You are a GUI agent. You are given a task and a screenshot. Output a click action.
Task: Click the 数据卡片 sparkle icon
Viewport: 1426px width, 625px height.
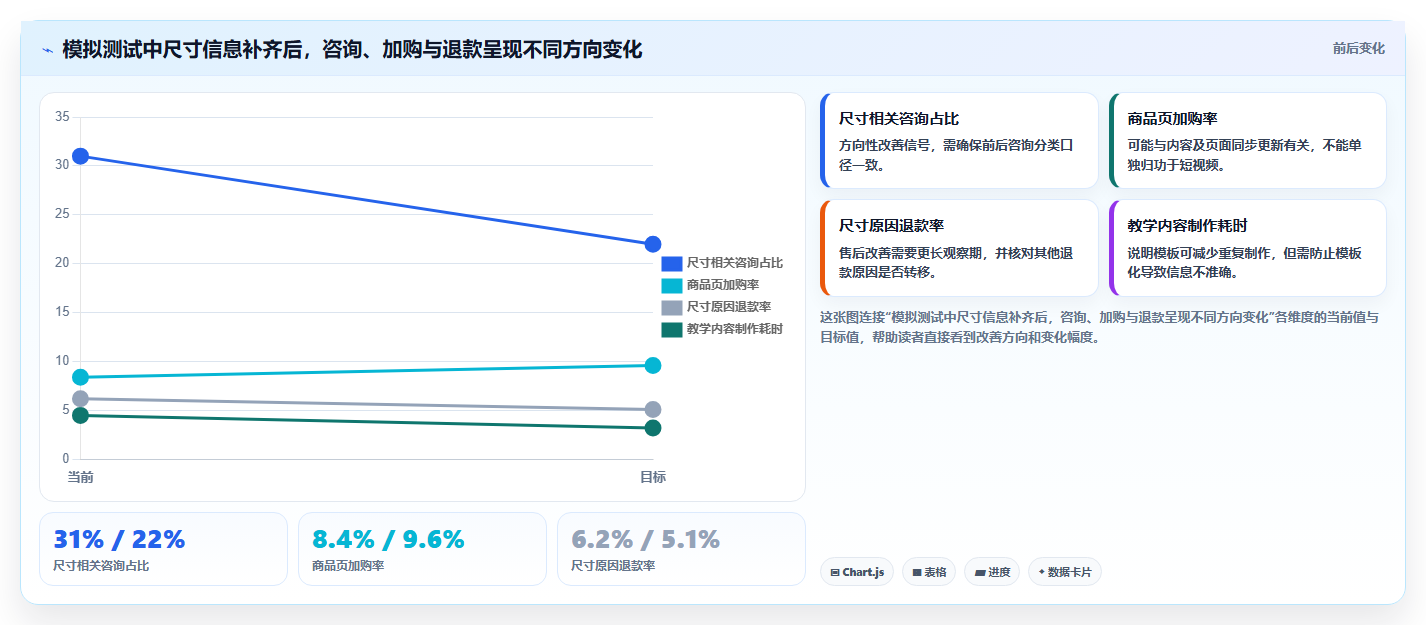[x=1041, y=573]
